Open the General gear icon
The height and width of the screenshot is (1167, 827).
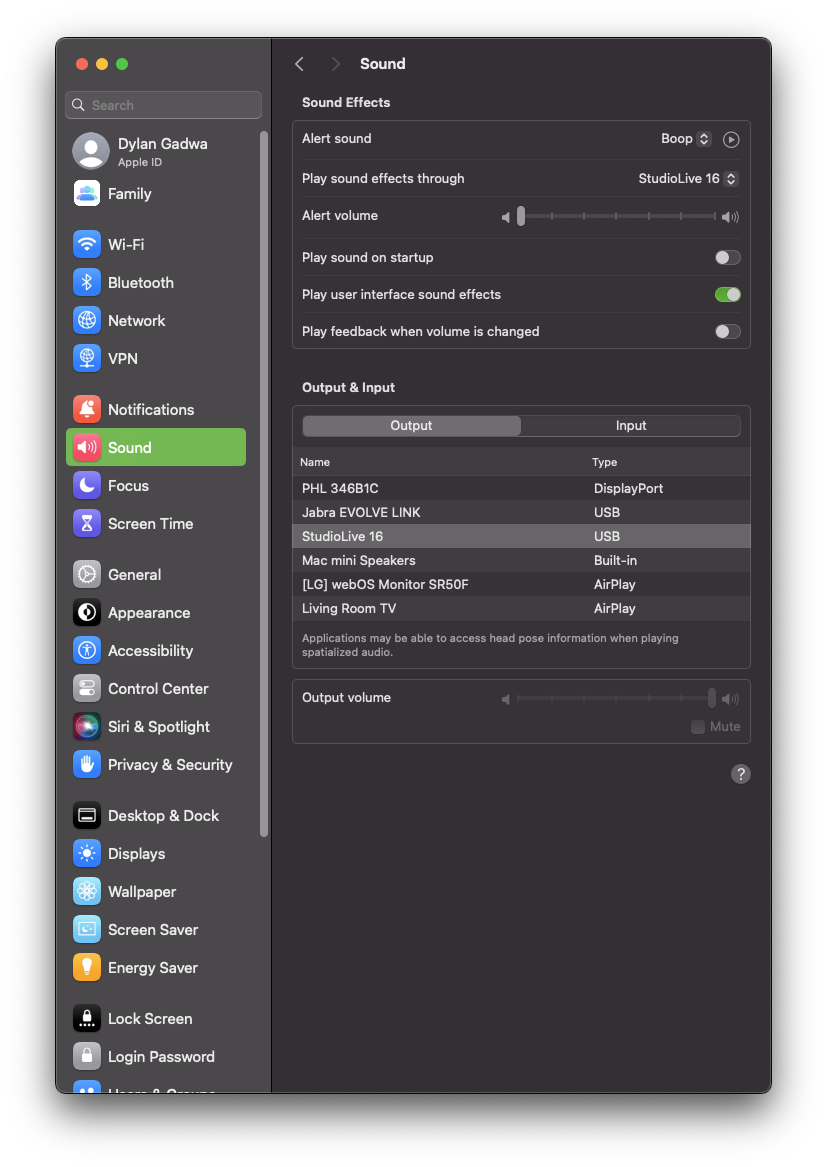pyautogui.click(x=87, y=574)
